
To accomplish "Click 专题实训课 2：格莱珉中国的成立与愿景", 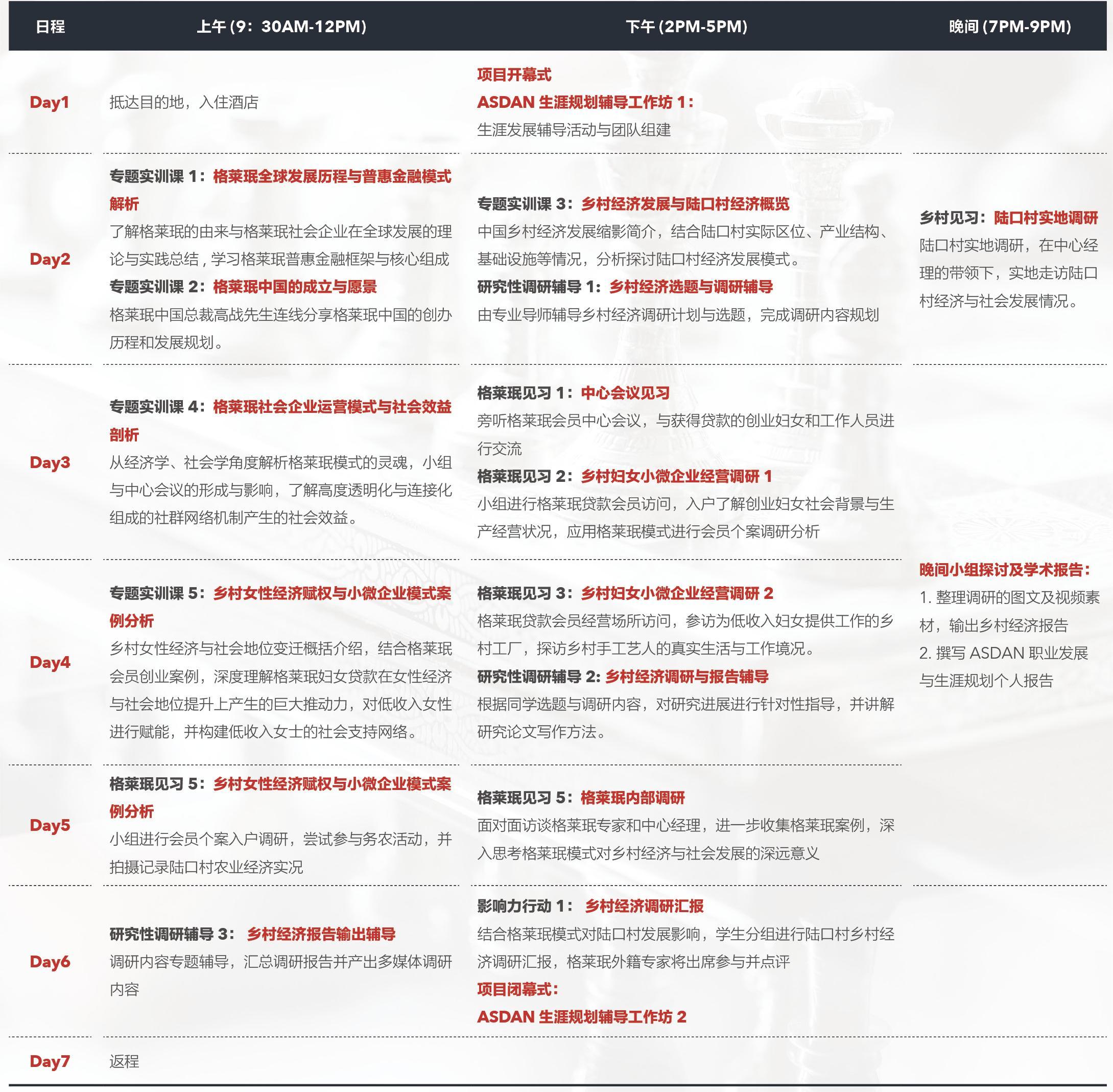I will 243,287.
